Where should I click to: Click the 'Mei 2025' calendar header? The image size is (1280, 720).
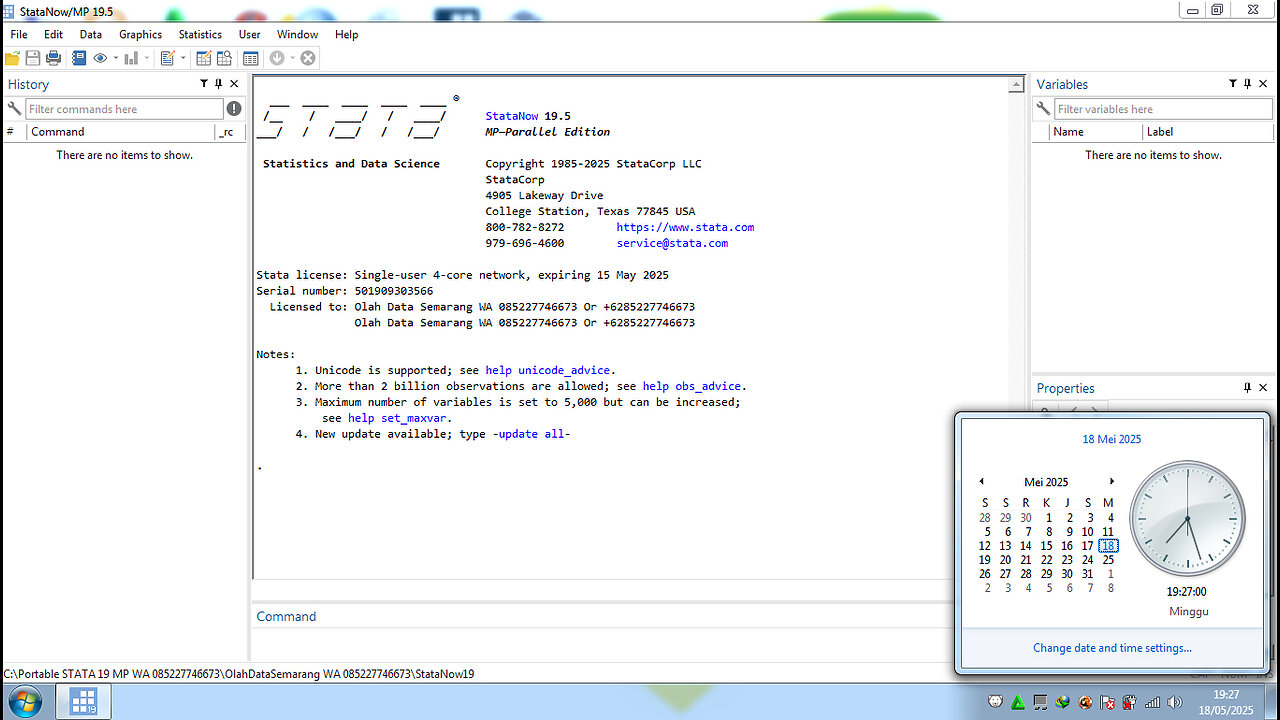click(1046, 482)
